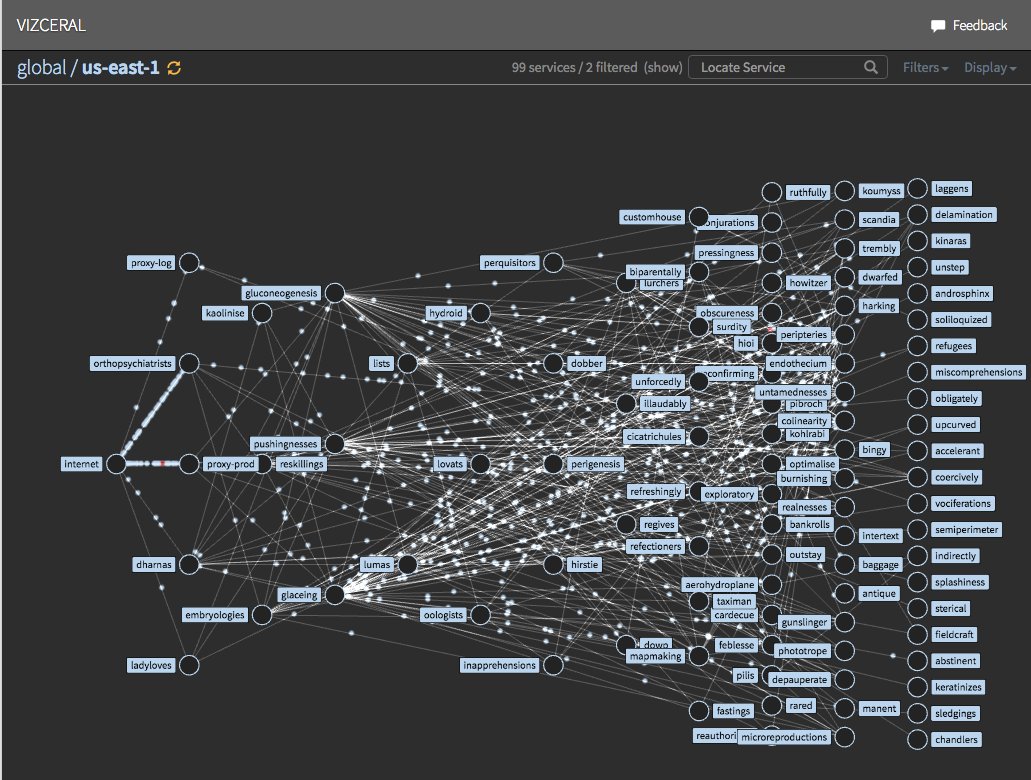The height and width of the screenshot is (780, 1031).
Task: Click the soliloquized label
Action: 961,320
